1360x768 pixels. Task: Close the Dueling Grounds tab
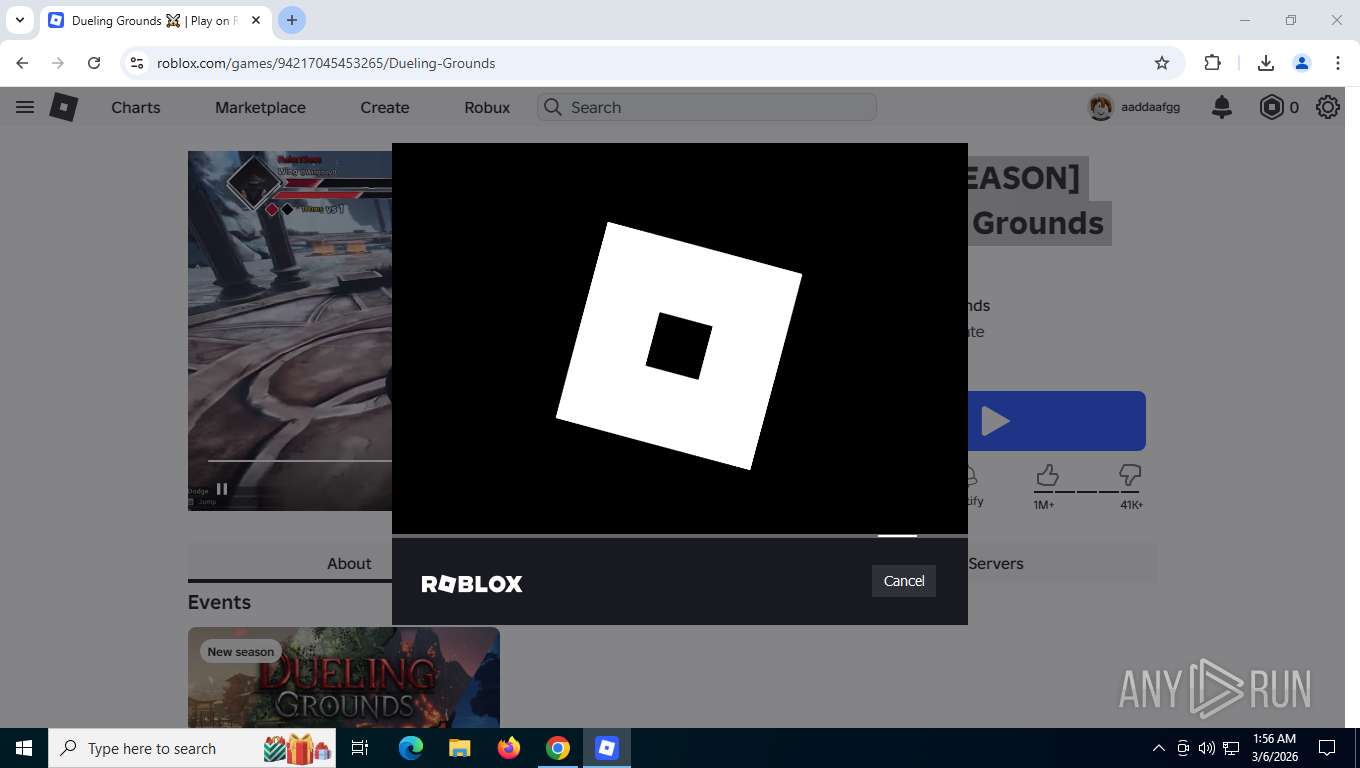point(256,20)
